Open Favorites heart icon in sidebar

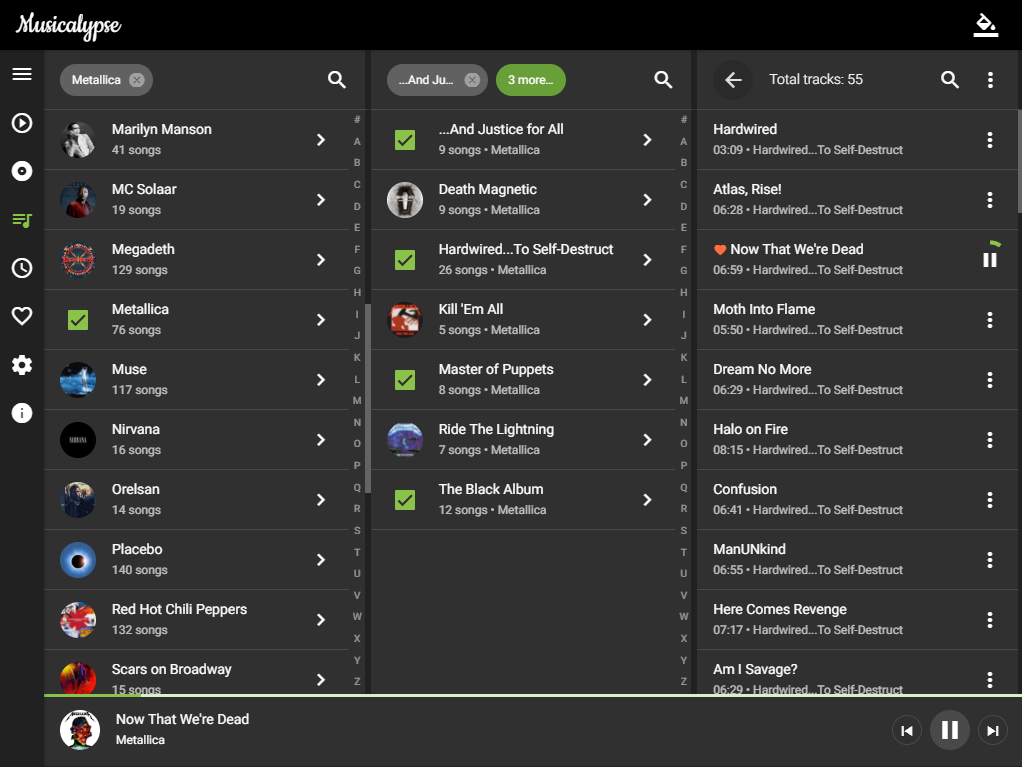[x=22, y=316]
